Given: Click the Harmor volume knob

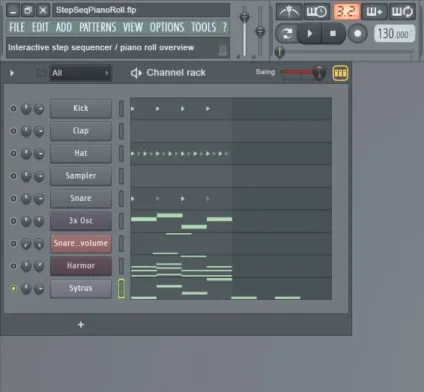Looking at the screenshot, I should point(39,266).
